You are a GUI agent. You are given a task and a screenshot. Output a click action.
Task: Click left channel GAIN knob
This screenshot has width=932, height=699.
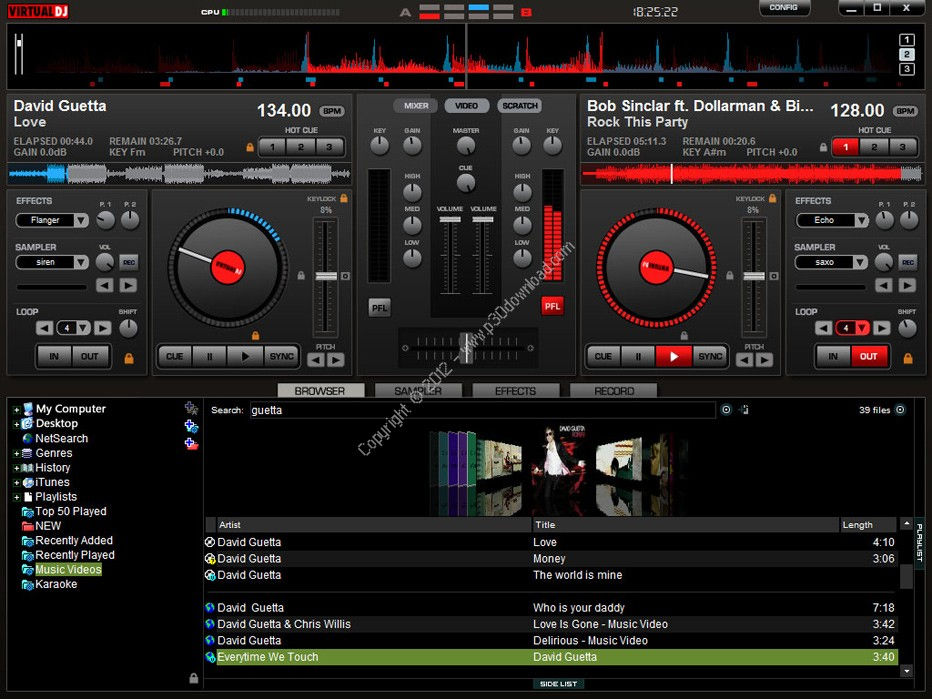tap(412, 146)
